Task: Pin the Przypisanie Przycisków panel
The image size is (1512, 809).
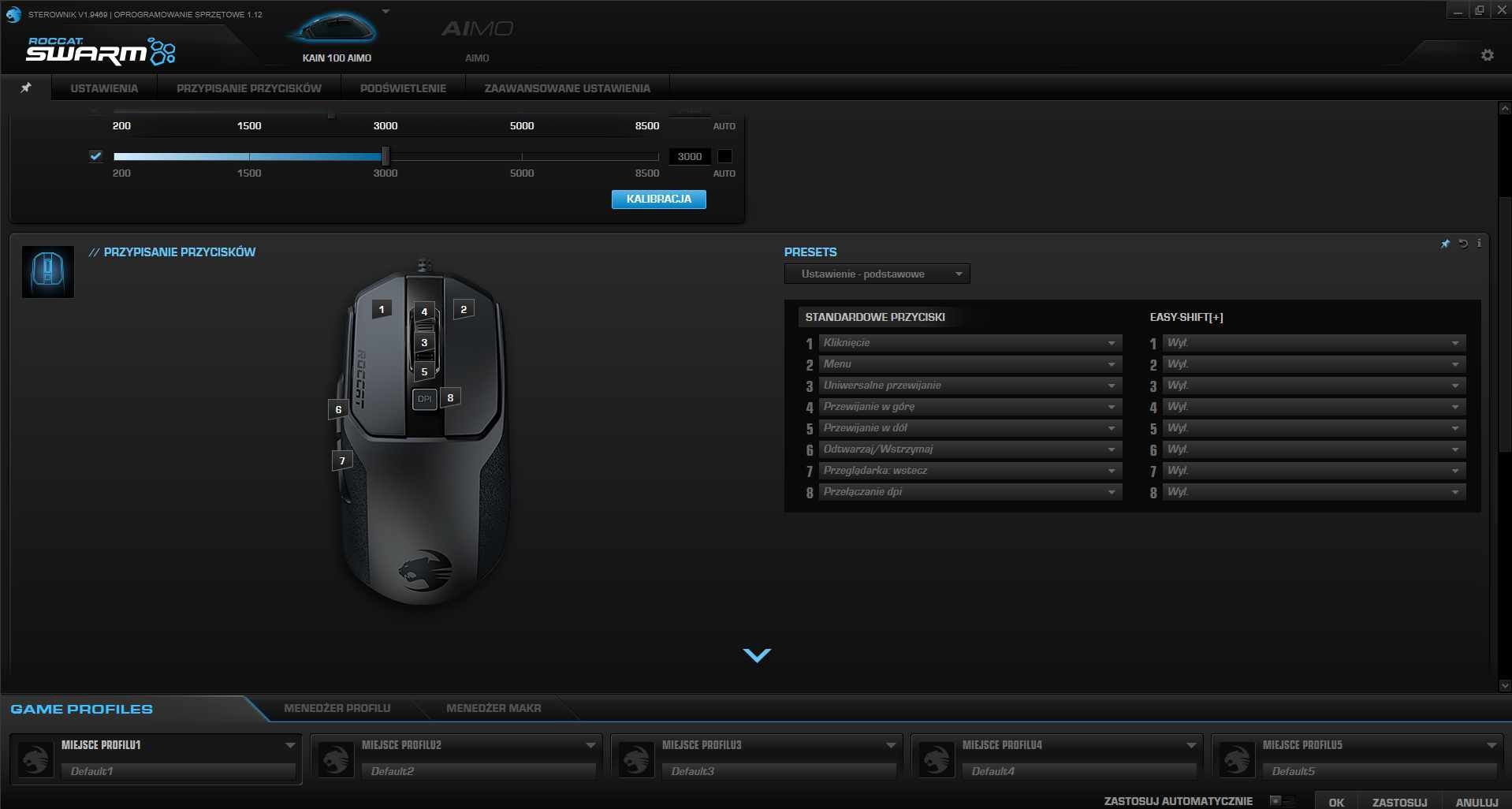Action: (x=1445, y=244)
